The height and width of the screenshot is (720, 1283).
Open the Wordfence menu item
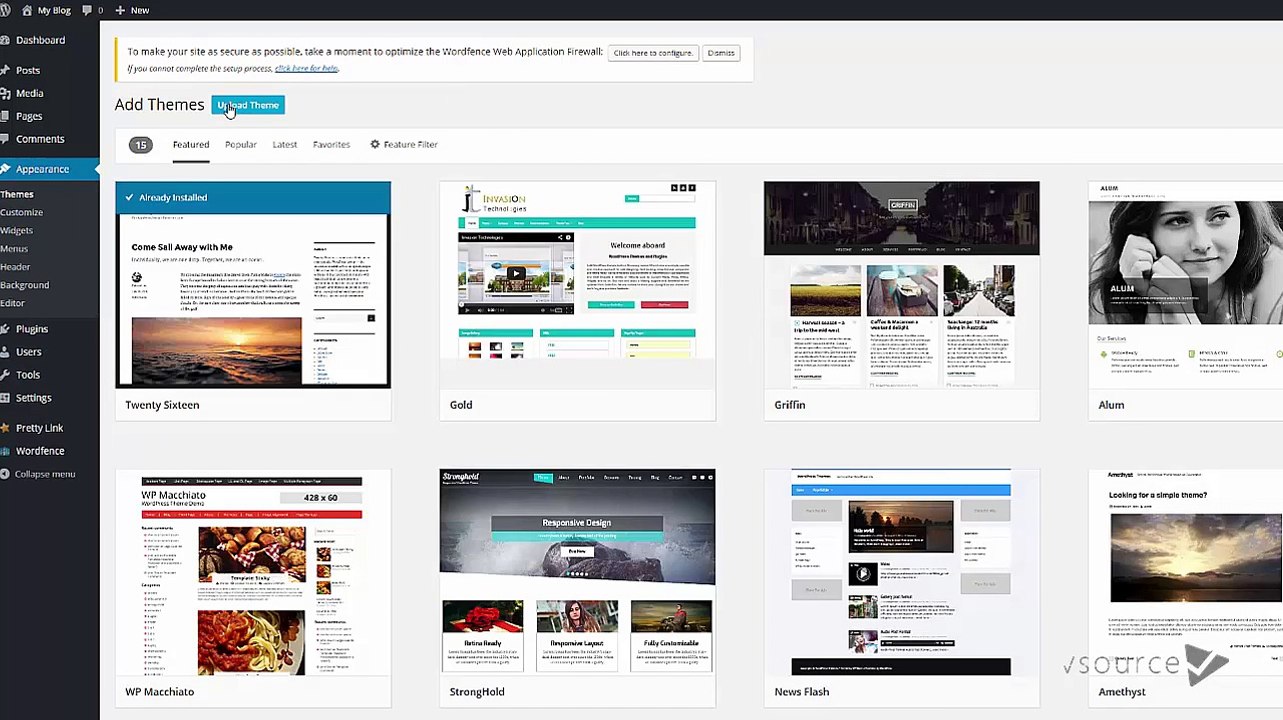tap(40, 451)
